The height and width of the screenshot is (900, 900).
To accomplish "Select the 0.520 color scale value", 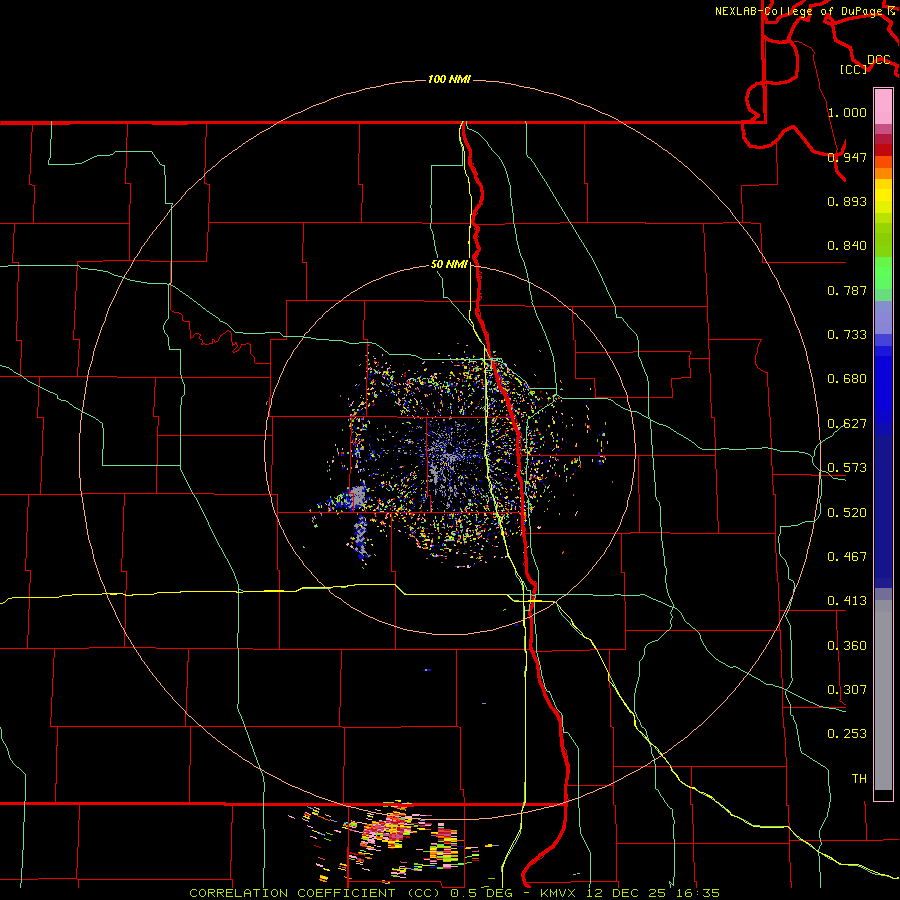I will 847,513.
